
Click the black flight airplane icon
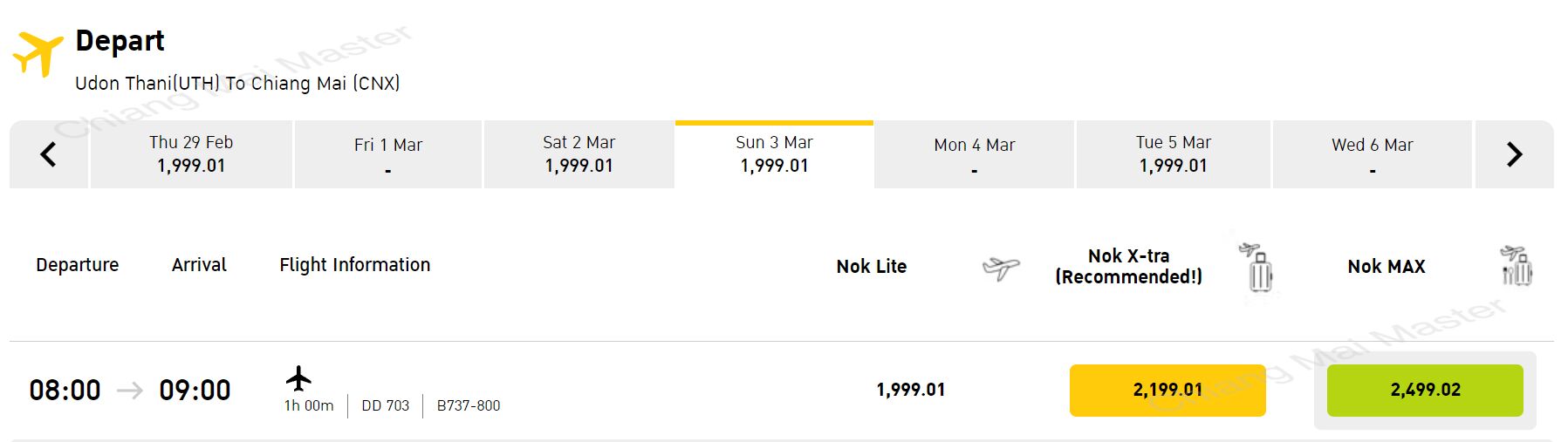(298, 378)
